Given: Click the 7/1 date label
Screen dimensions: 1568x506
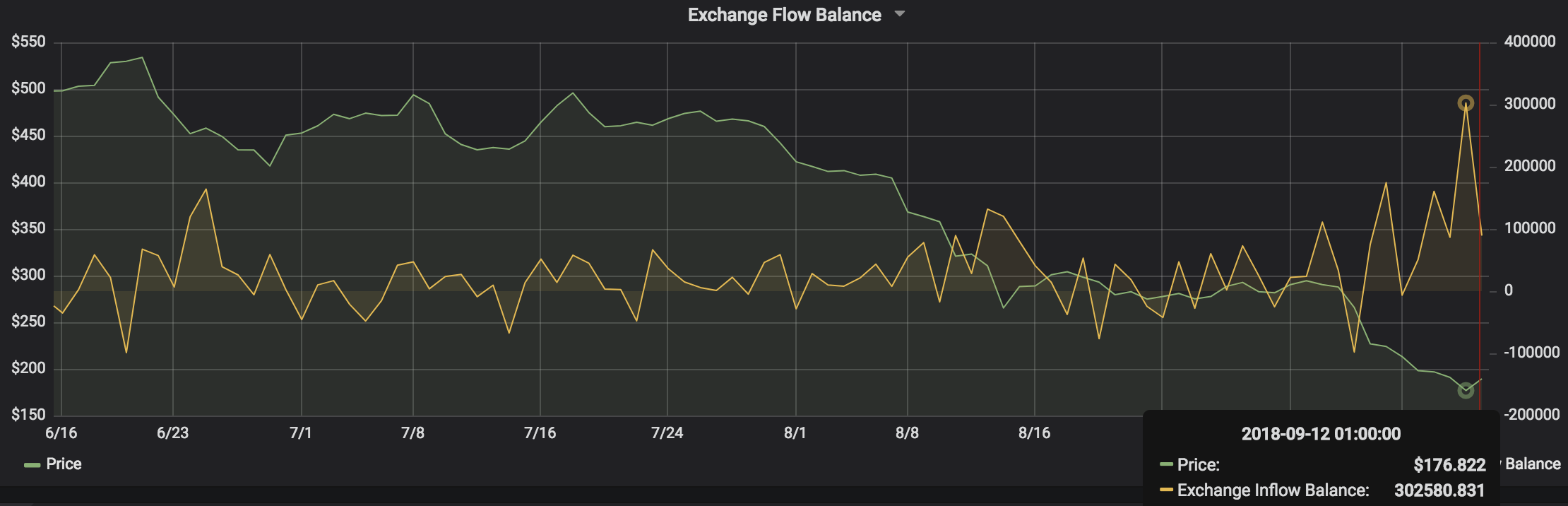Looking at the screenshot, I should [301, 433].
